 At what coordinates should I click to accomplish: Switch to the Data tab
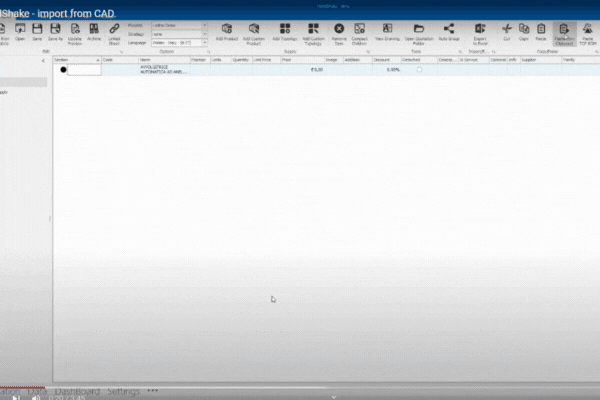pos(37,392)
